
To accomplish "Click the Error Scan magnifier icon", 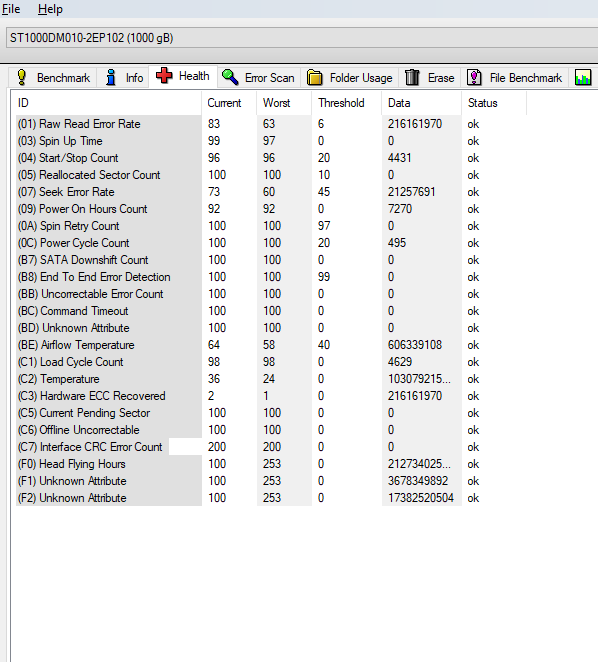I will click(x=230, y=78).
